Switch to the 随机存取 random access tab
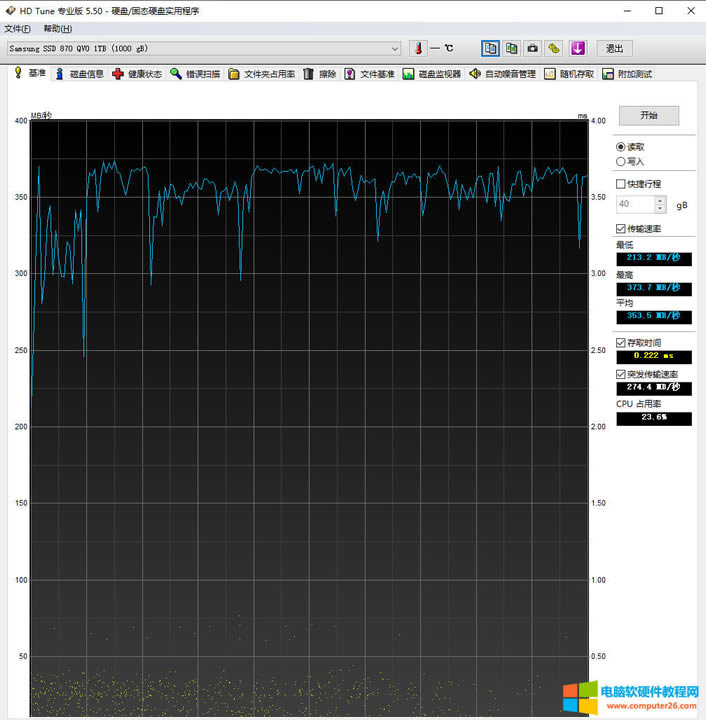This screenshot has width=706, height=720. click(569, 74)
